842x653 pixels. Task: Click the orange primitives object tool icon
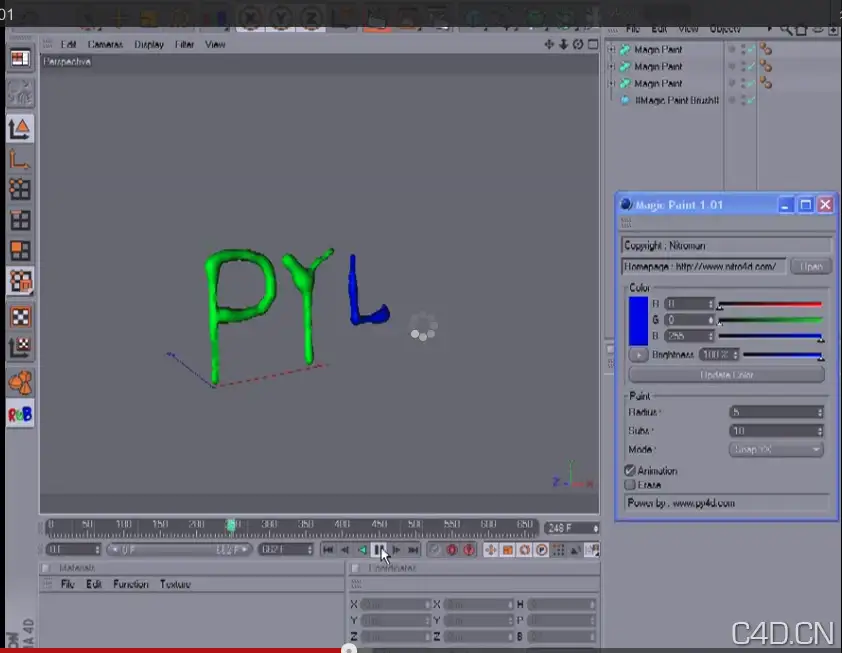(20, 382)
